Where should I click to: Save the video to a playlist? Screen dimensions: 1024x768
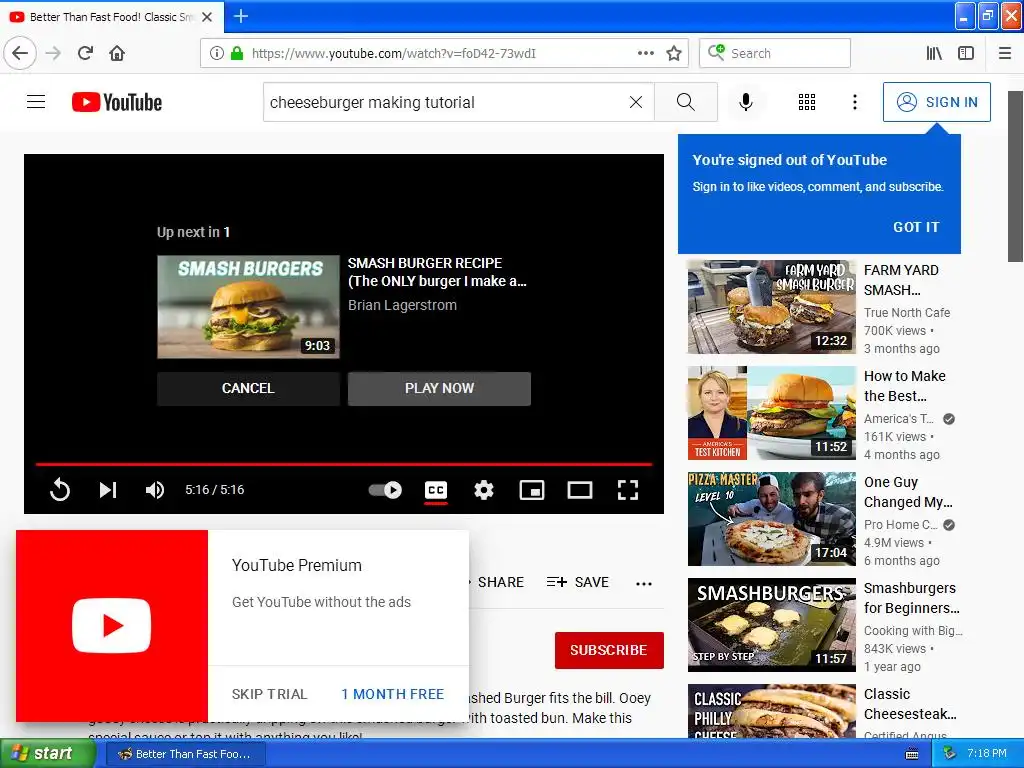[577, 582]
